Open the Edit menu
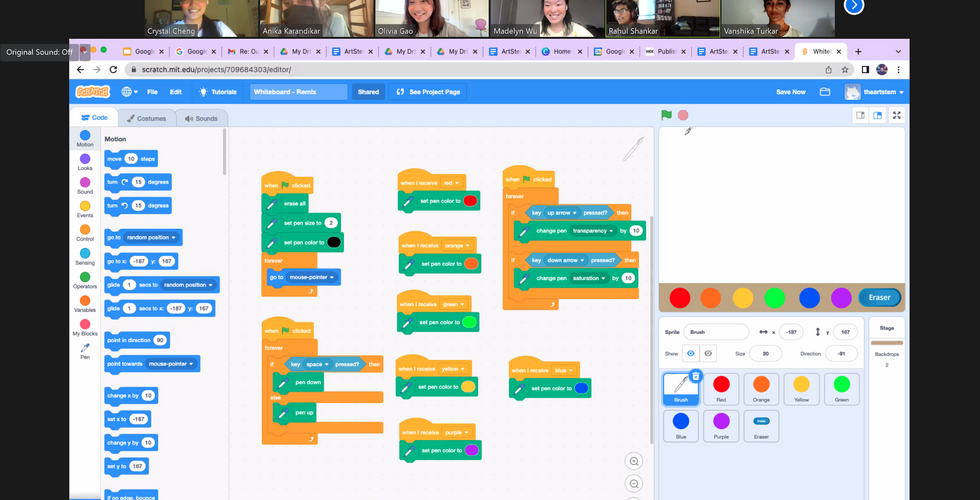Viewport: 980px width, 500px height. [176, 92]
